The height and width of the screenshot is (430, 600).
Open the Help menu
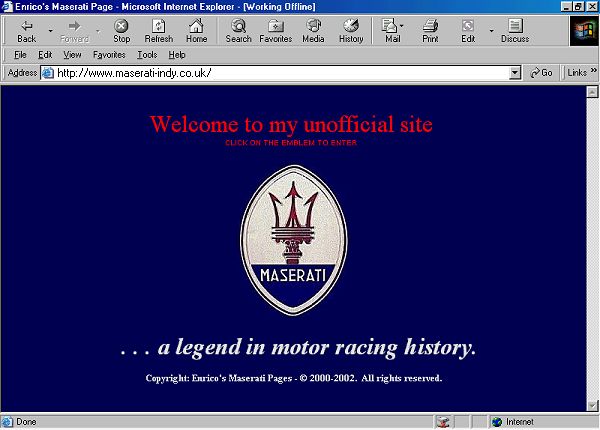[x=177, y=55]
